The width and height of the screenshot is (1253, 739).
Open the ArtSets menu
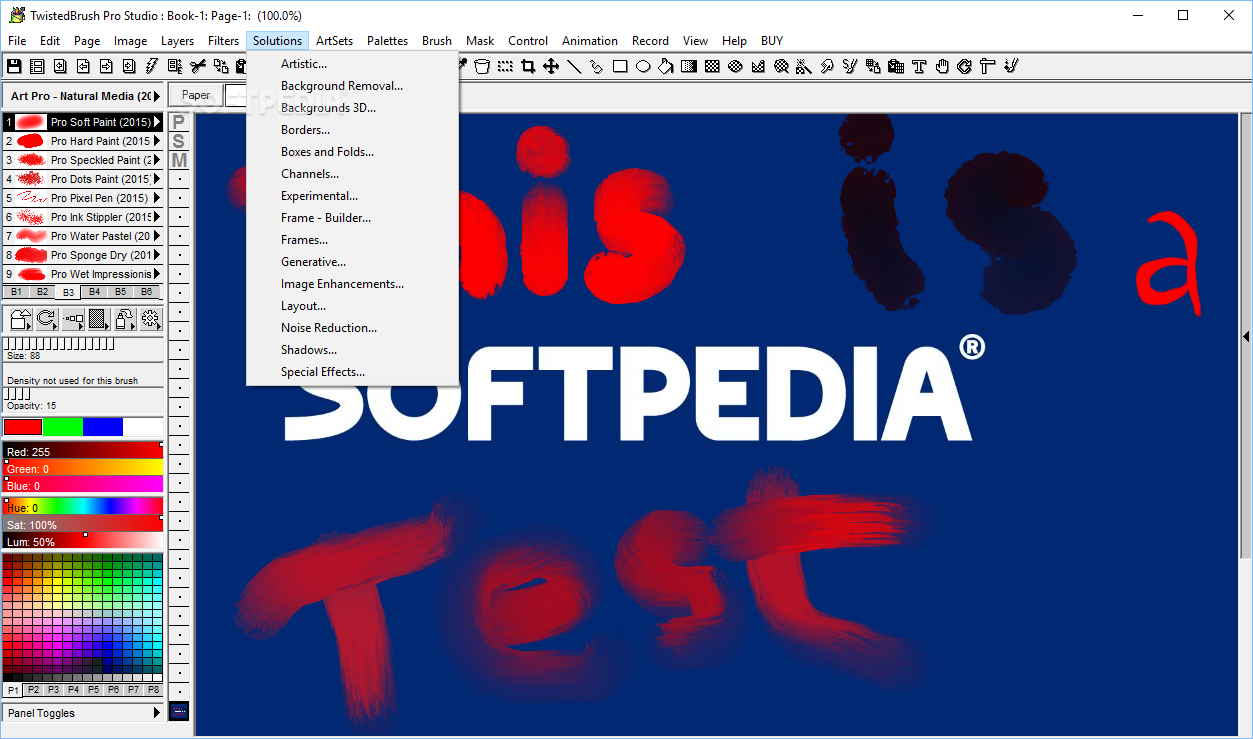click(334, 41)
